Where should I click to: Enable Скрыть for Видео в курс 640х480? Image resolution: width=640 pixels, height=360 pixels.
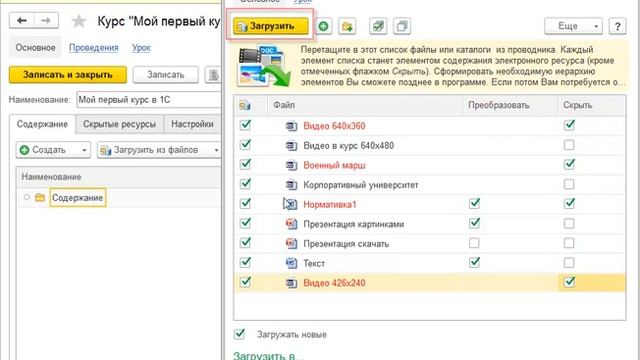coord(569,145)
